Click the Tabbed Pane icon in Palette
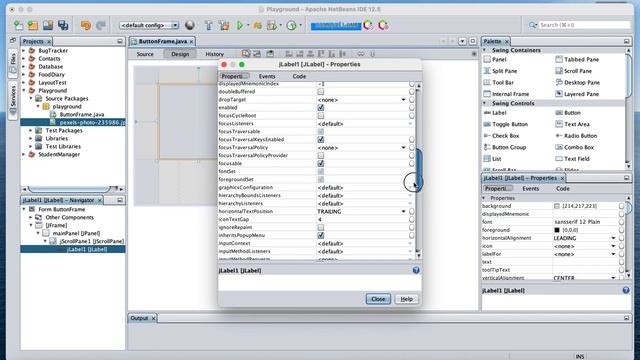 [x=559, y=59]
